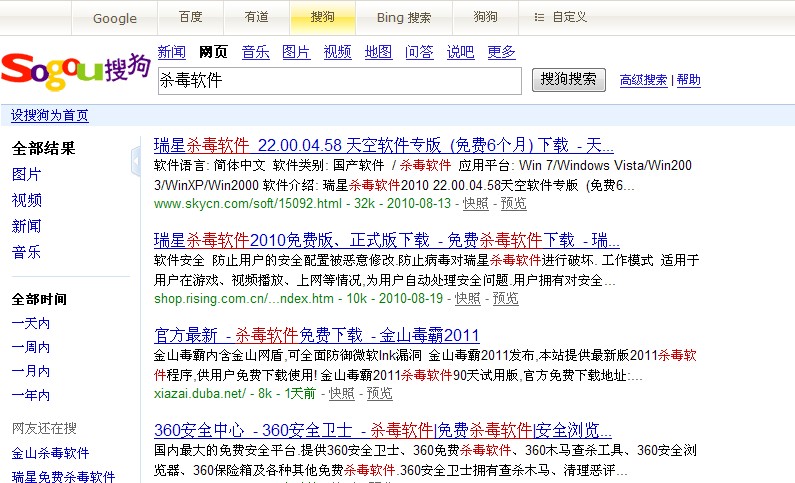Open the 音乐 category above search box
This screenshot has height=483, width=795.
(256, 52)
